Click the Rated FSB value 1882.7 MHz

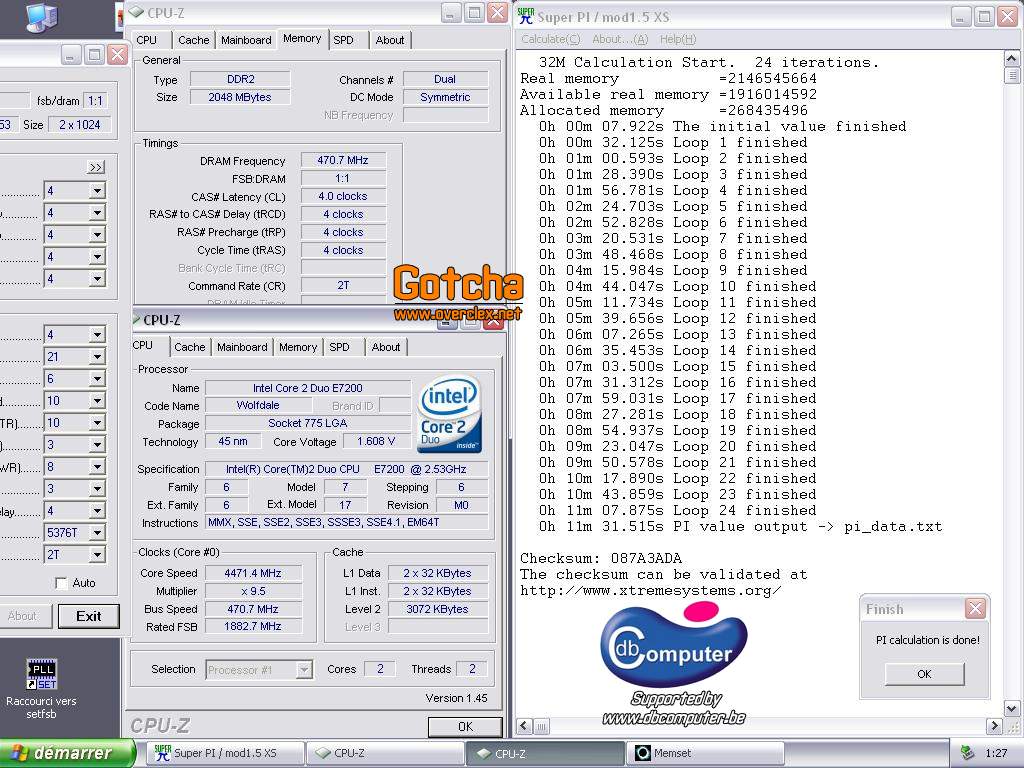(x=253, y=626)
